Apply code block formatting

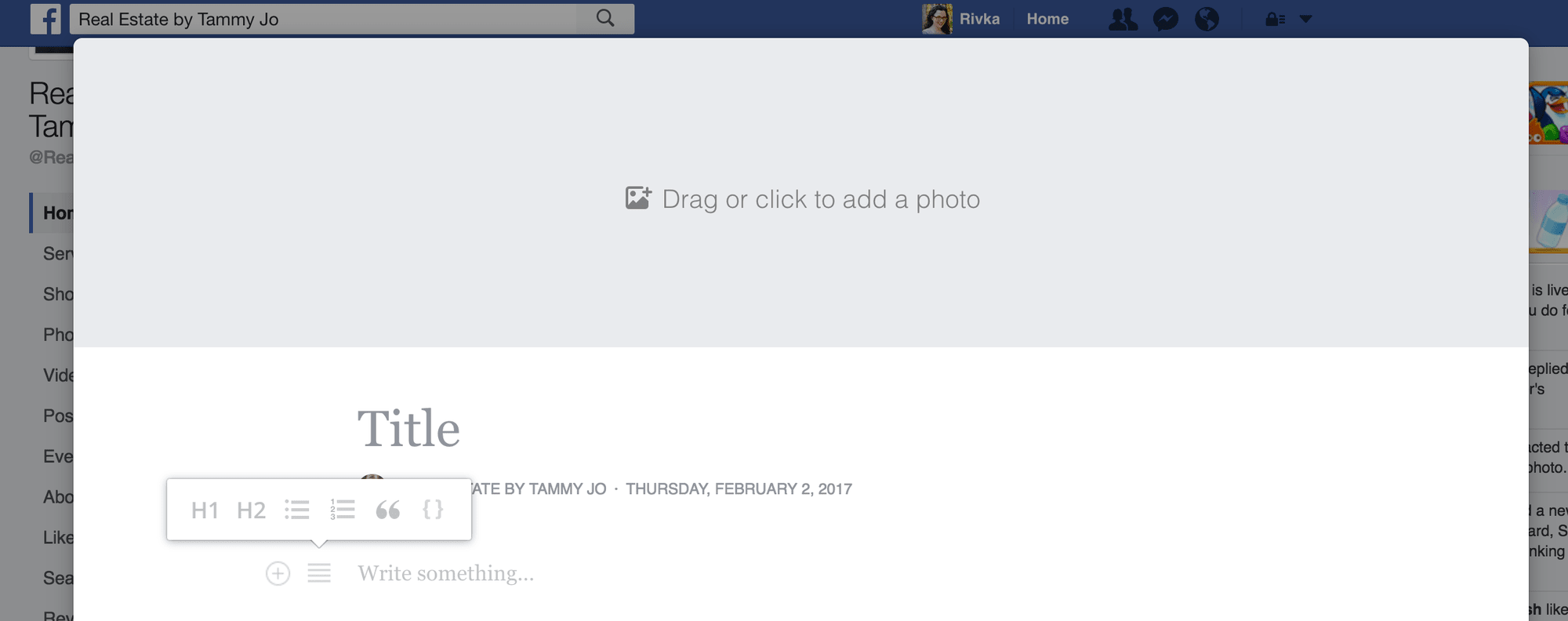(x=433, y=510)
